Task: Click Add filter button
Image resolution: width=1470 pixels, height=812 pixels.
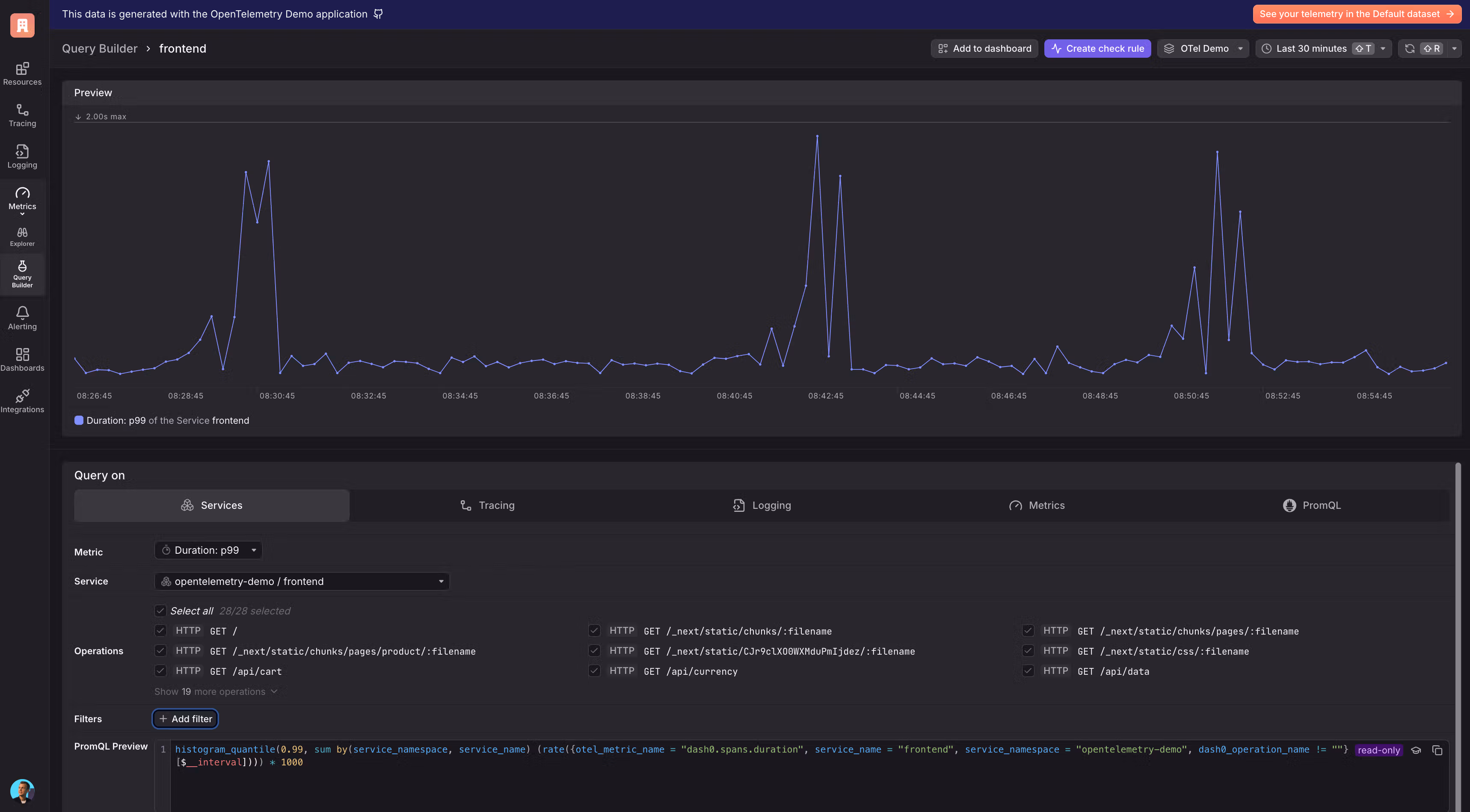Action: 186,718
